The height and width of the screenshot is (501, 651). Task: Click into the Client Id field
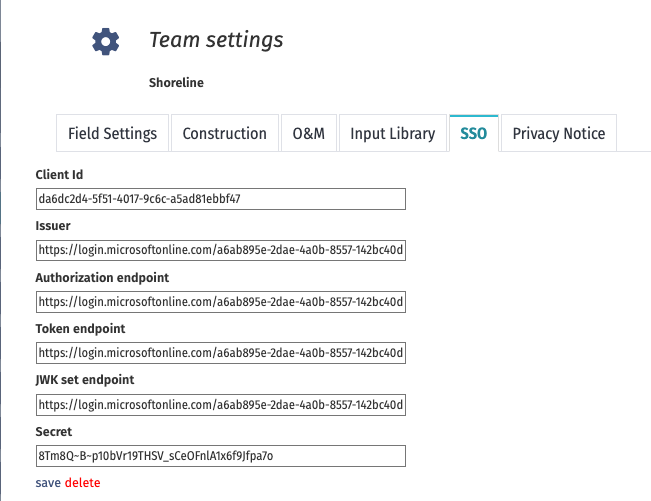221,199
